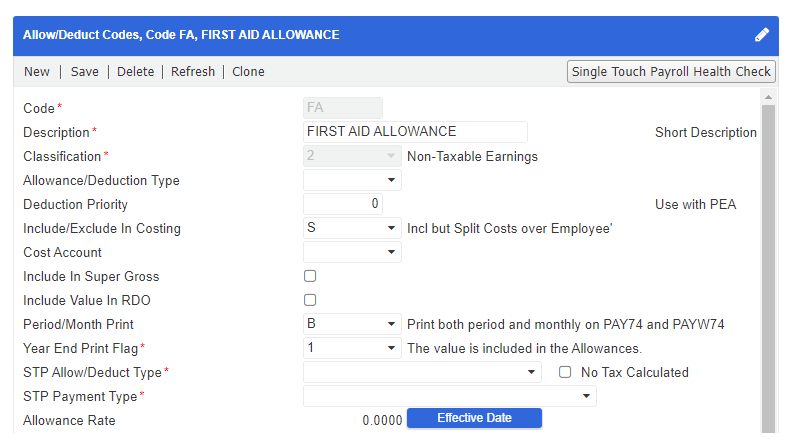This screenshot has width=794, height=443.
Task: Click Clone in the toolbar
Action: [249, 72]
